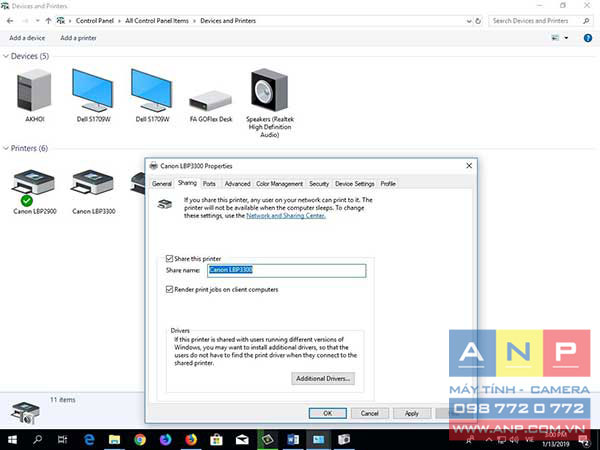Viewport: 600px width, 450px height.
Task: Toggle Render print jobs on client computers
Action: 169,289
